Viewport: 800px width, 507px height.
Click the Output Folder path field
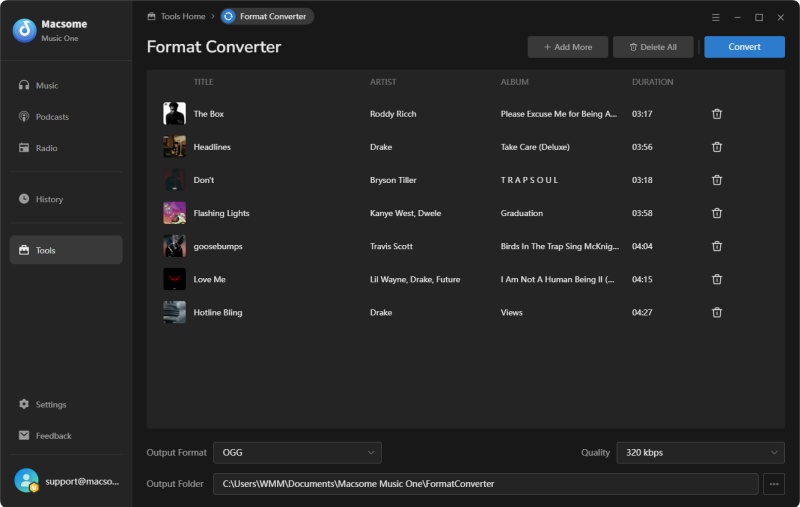tap(486, 484)
